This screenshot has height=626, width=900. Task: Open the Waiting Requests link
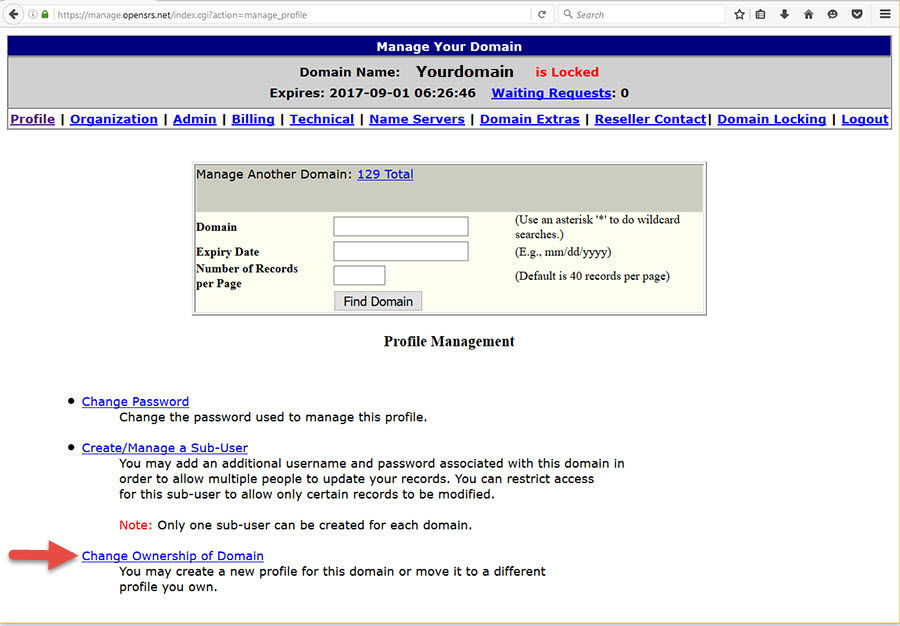tap(551, 93)
